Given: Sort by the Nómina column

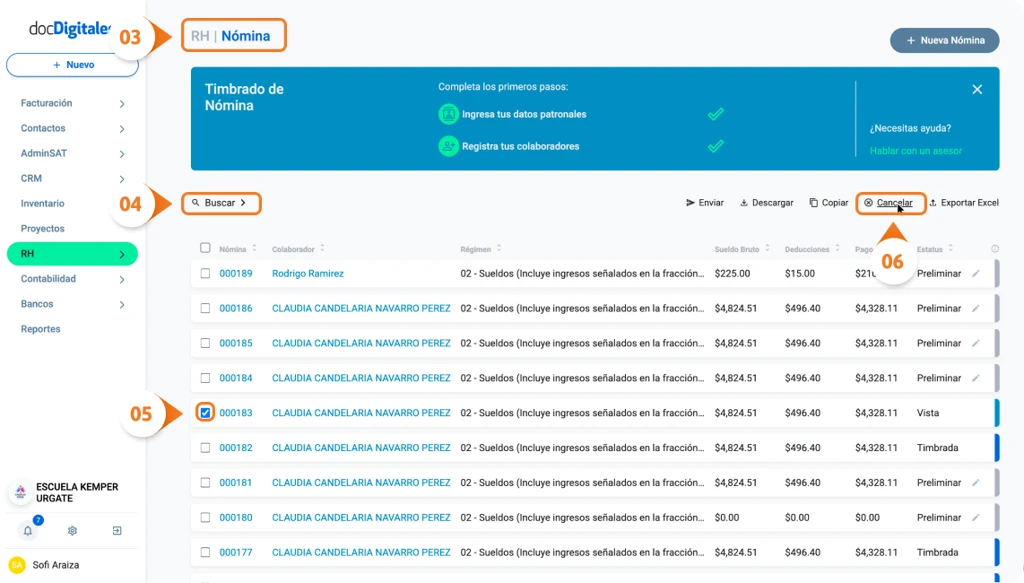Looking at the screenshot, I should (x=254, y=249).
